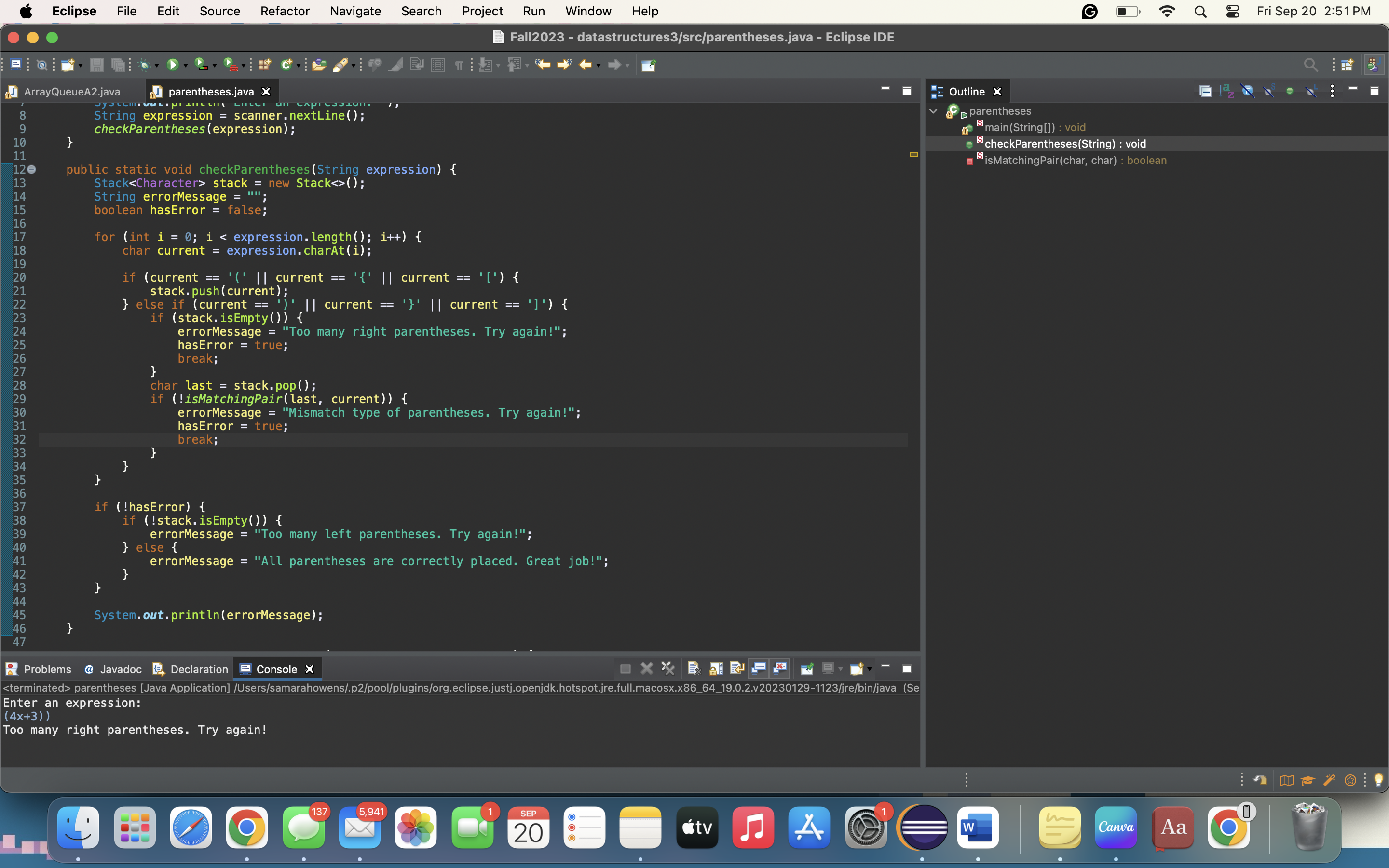Click the yellow warning marker in overview ruler
This screenshot has width=1389, height=868.
click(914, 154)
